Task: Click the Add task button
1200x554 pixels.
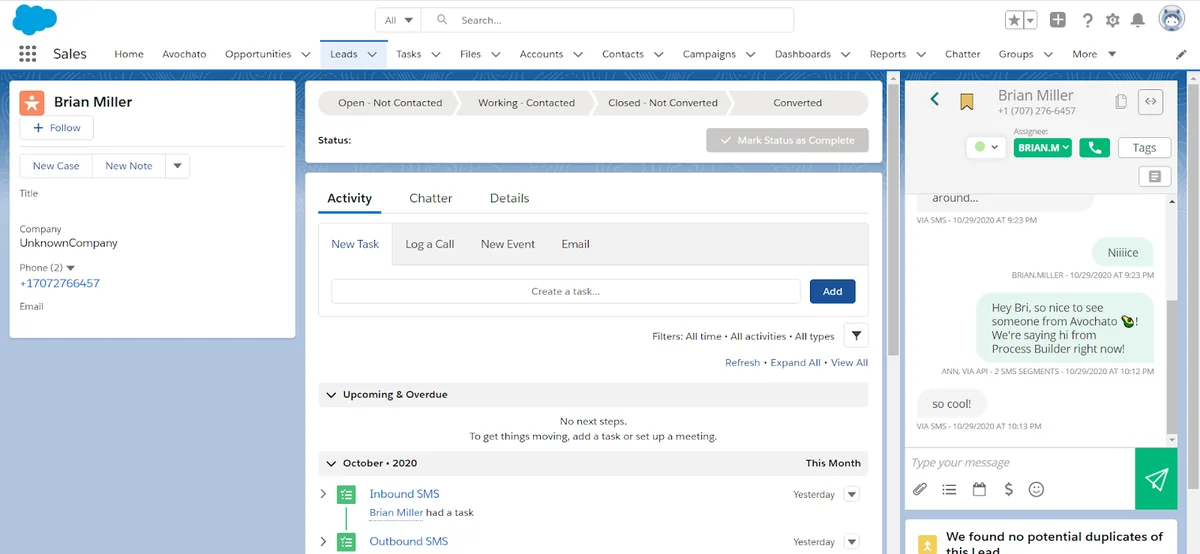Action: click(832, 291)
